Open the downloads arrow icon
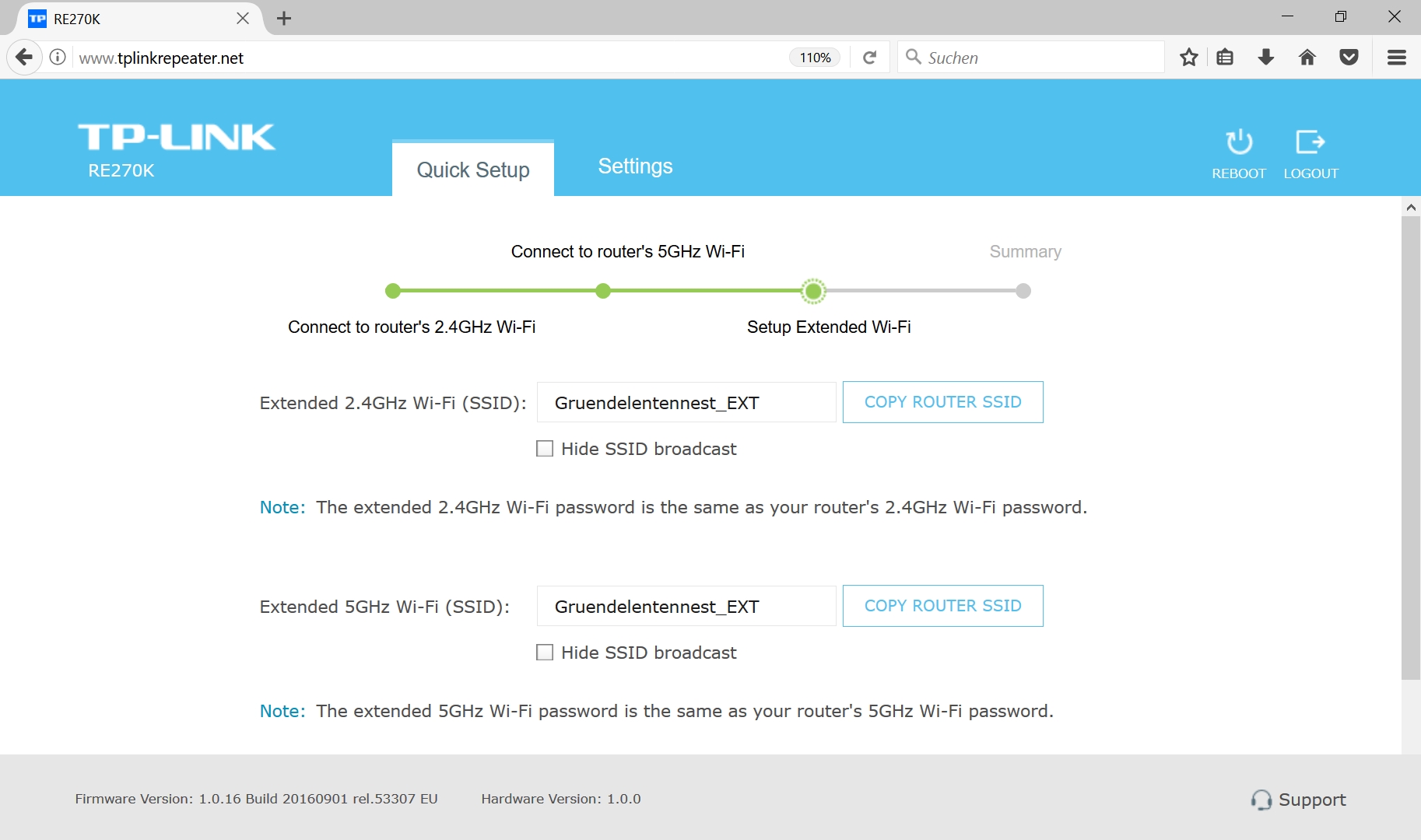The height and width of the screenshot is (840, 1421). tap(1266, 58)
